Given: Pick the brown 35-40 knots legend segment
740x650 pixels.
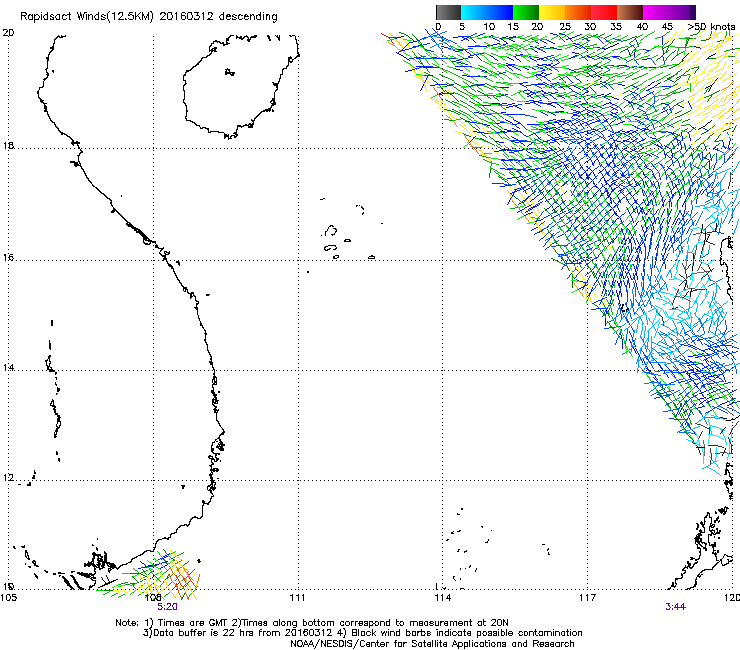Looking at the screenshot, I should [630, 12].
